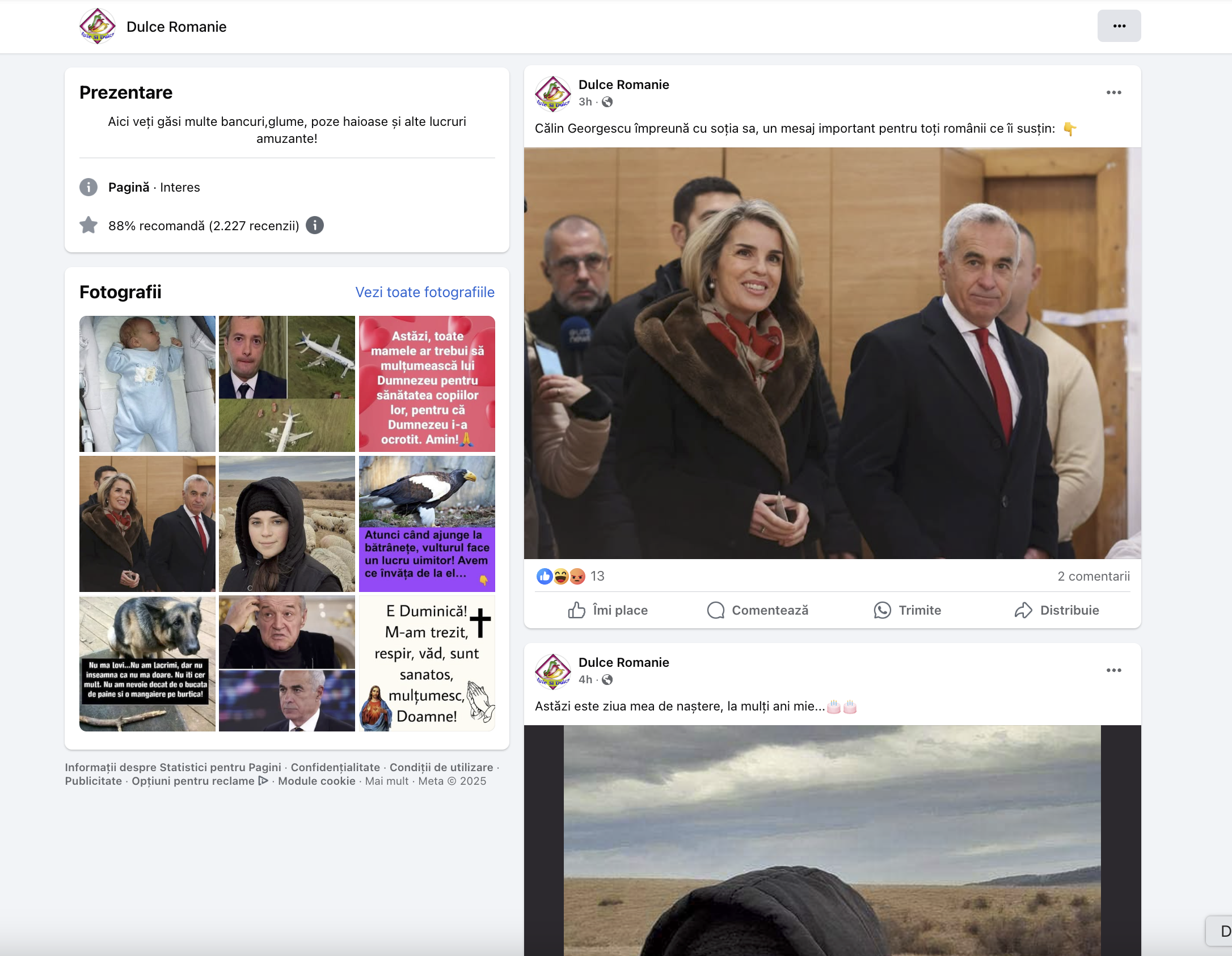
Task: Open three-dot menu on the 3h post
Action: [1113, 92]
